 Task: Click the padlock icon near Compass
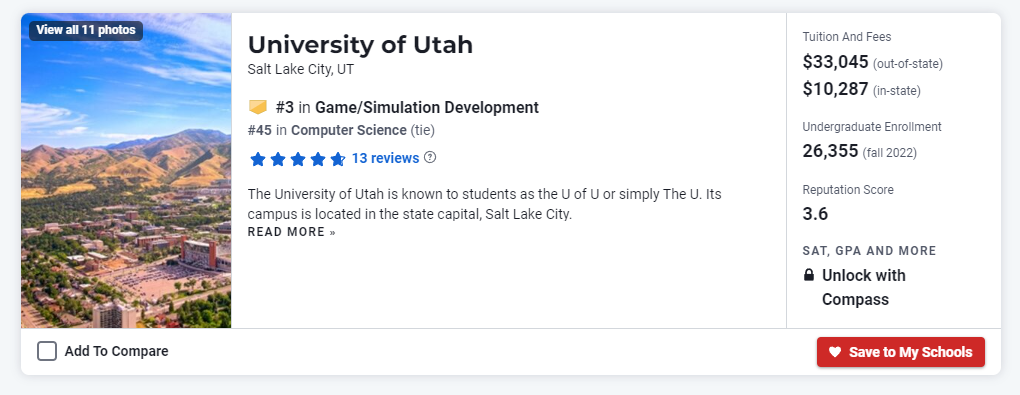(809, 275)
